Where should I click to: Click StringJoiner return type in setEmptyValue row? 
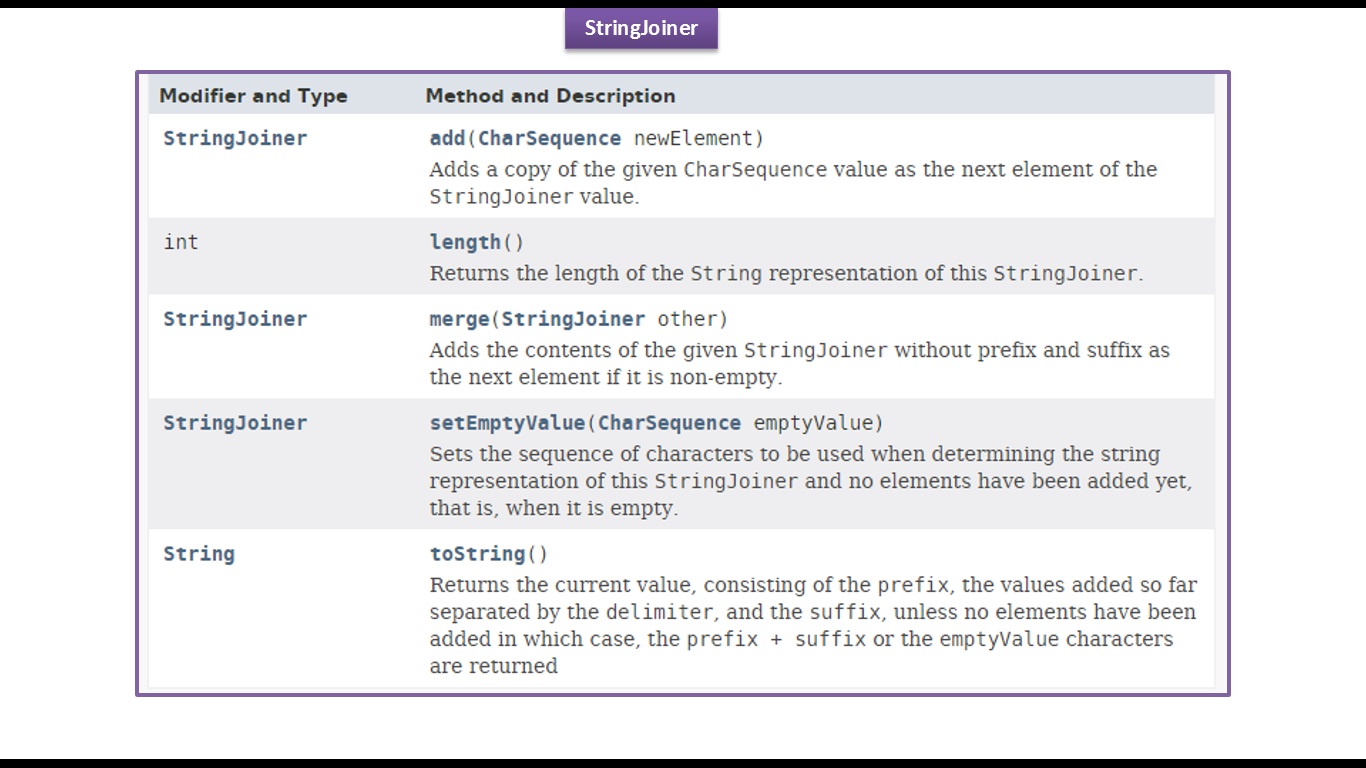(235, 422)
